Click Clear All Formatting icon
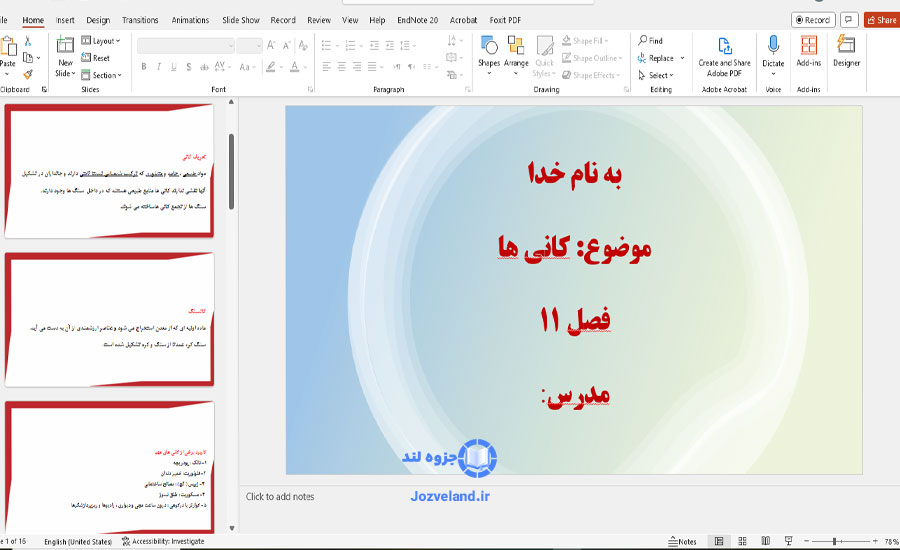This screenshot has height=550, width=900. [303, 45]
